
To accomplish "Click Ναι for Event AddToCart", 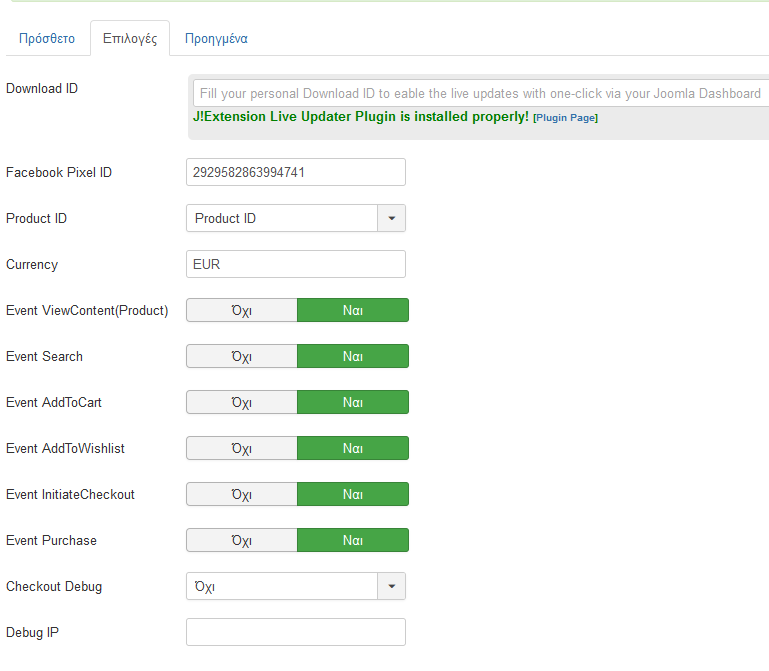I will point(353,402).
